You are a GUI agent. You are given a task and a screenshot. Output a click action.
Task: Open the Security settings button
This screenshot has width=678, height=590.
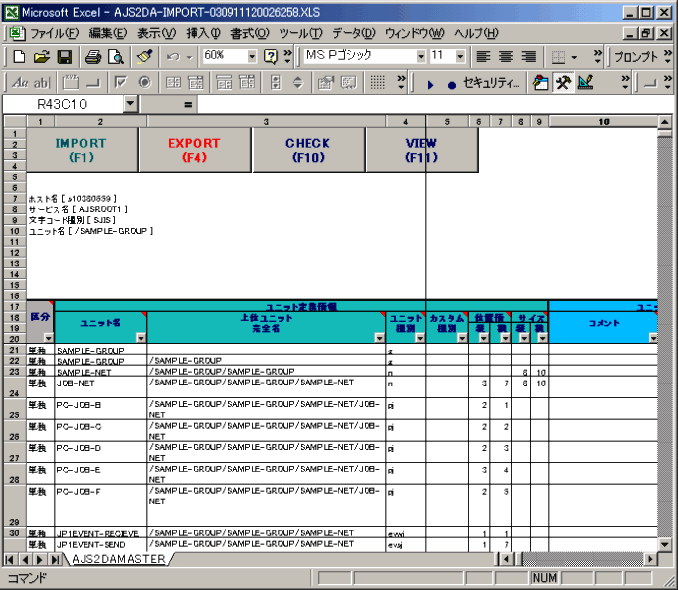click(x=491, y=83)
